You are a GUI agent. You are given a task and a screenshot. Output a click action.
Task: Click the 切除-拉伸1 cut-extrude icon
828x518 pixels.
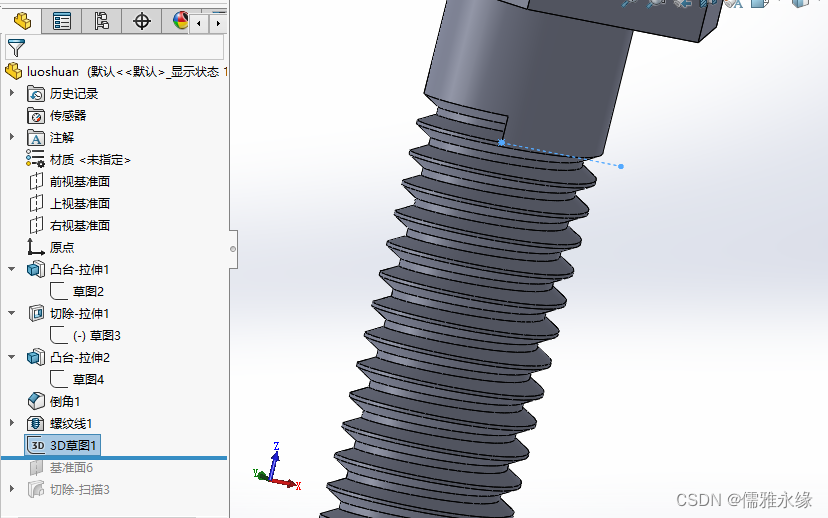pos(36,314)
